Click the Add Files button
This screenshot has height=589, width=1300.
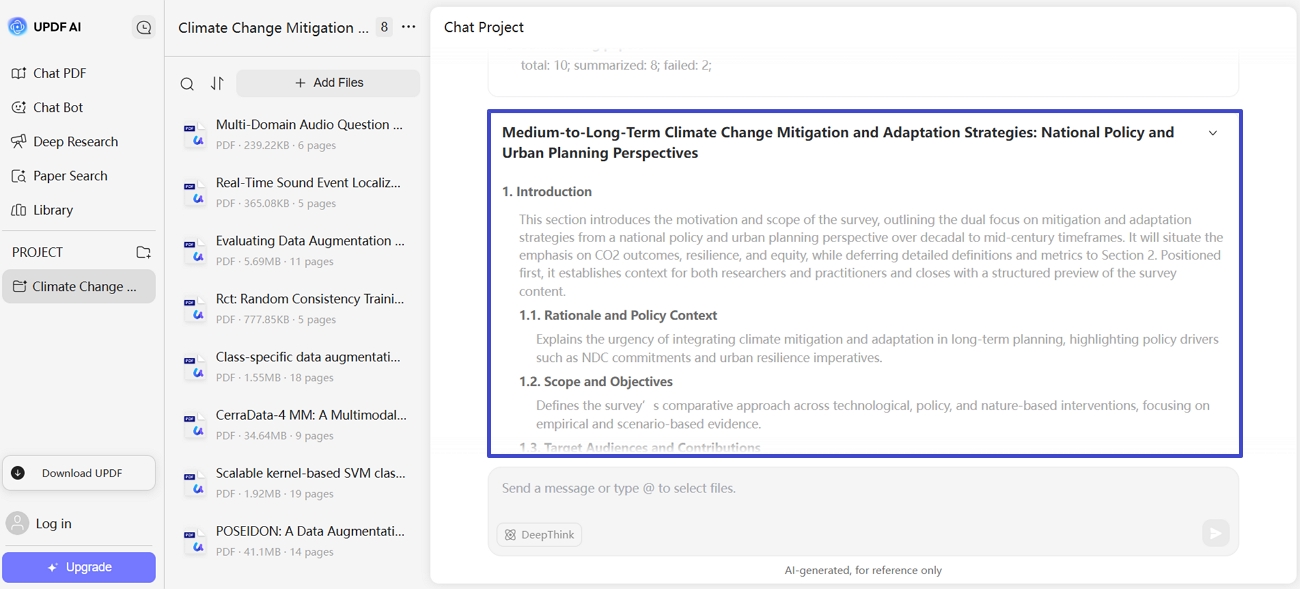(x=328, y=83)
